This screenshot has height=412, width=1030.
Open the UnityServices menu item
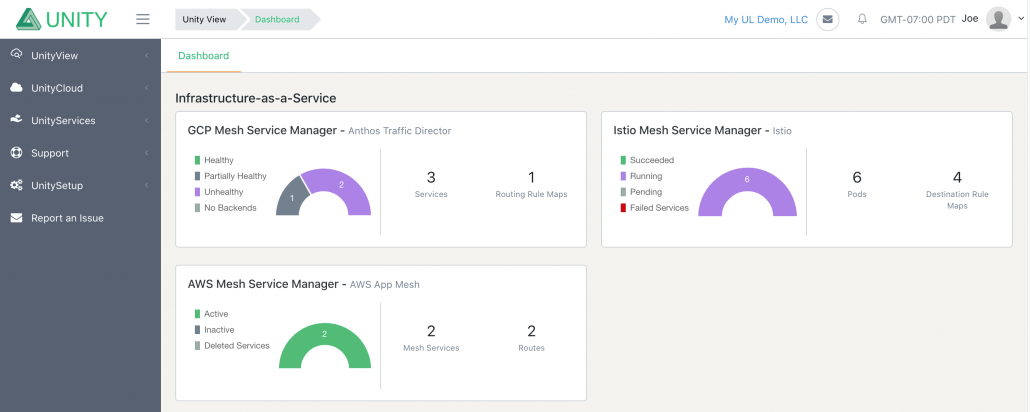[x=80, y=121]
